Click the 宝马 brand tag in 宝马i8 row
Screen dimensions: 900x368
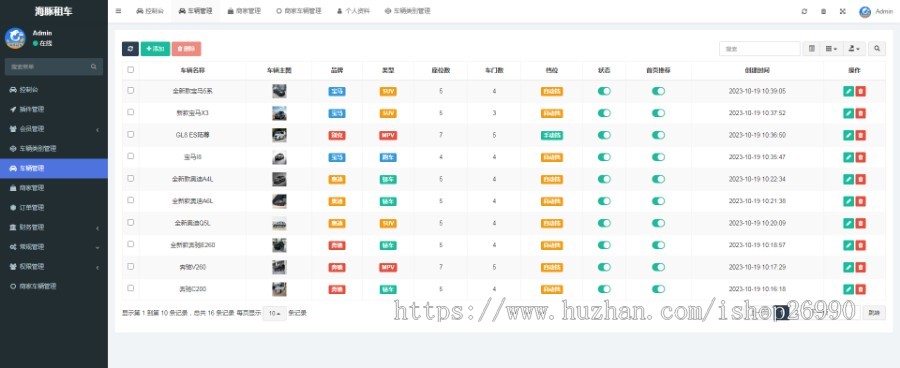337,157
